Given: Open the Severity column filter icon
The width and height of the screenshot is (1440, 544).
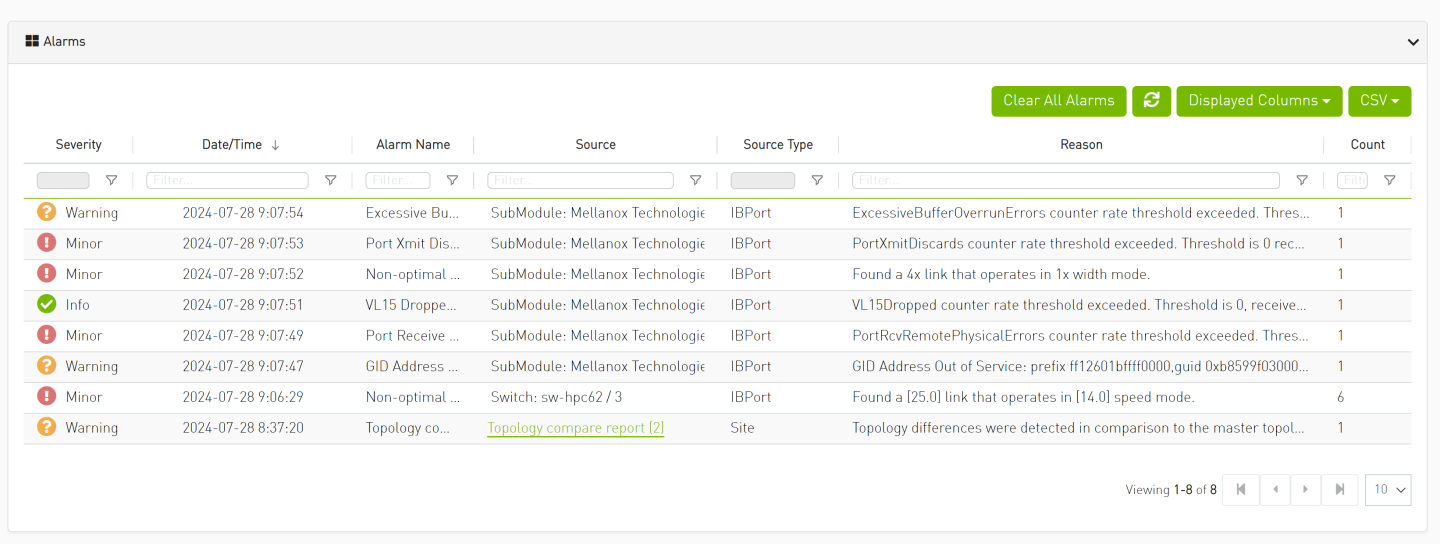Looking at the screenshot, I should [x=111, y=181].
